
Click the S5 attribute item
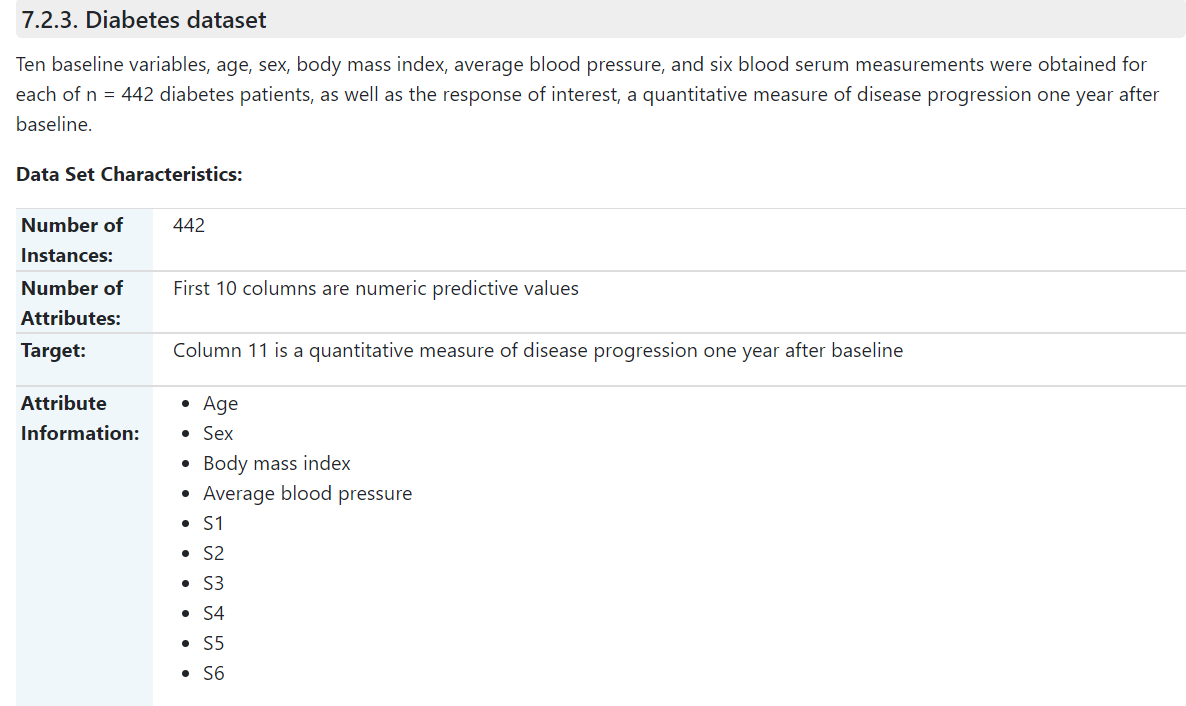[213, 643]
